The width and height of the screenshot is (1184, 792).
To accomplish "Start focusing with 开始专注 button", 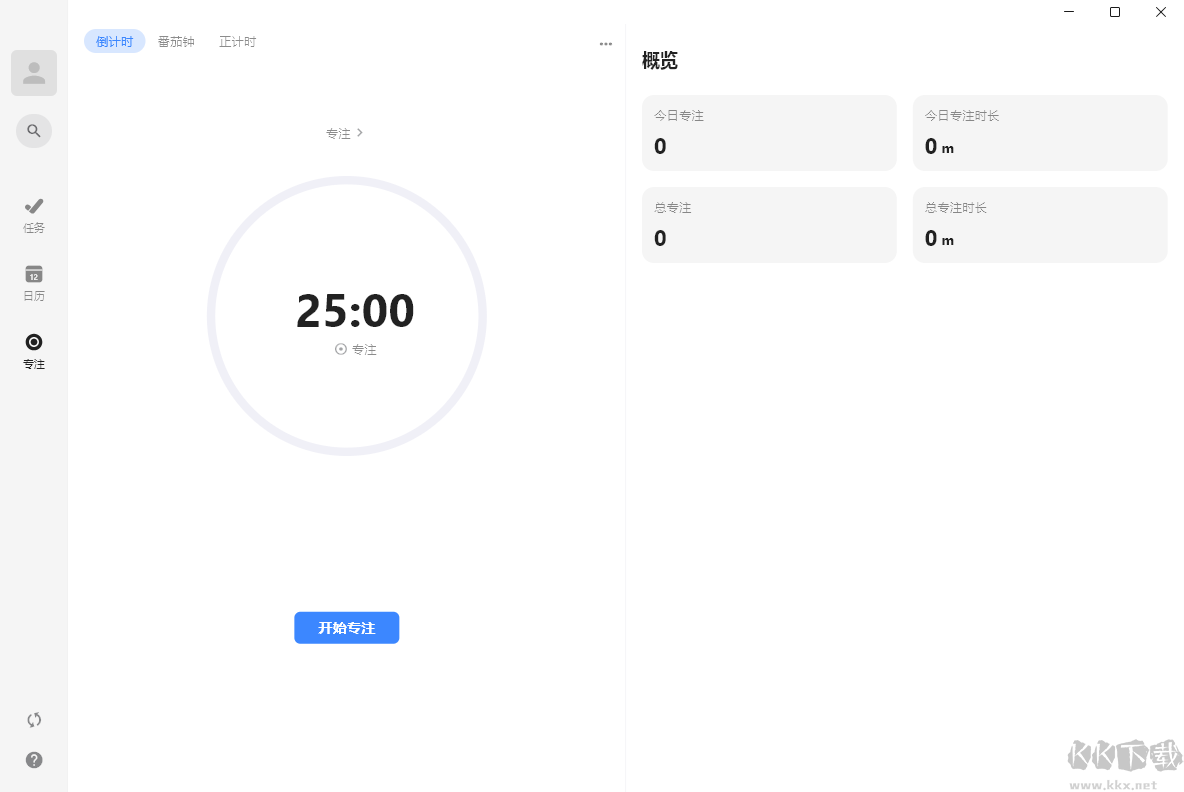I will tap(347, 627).
